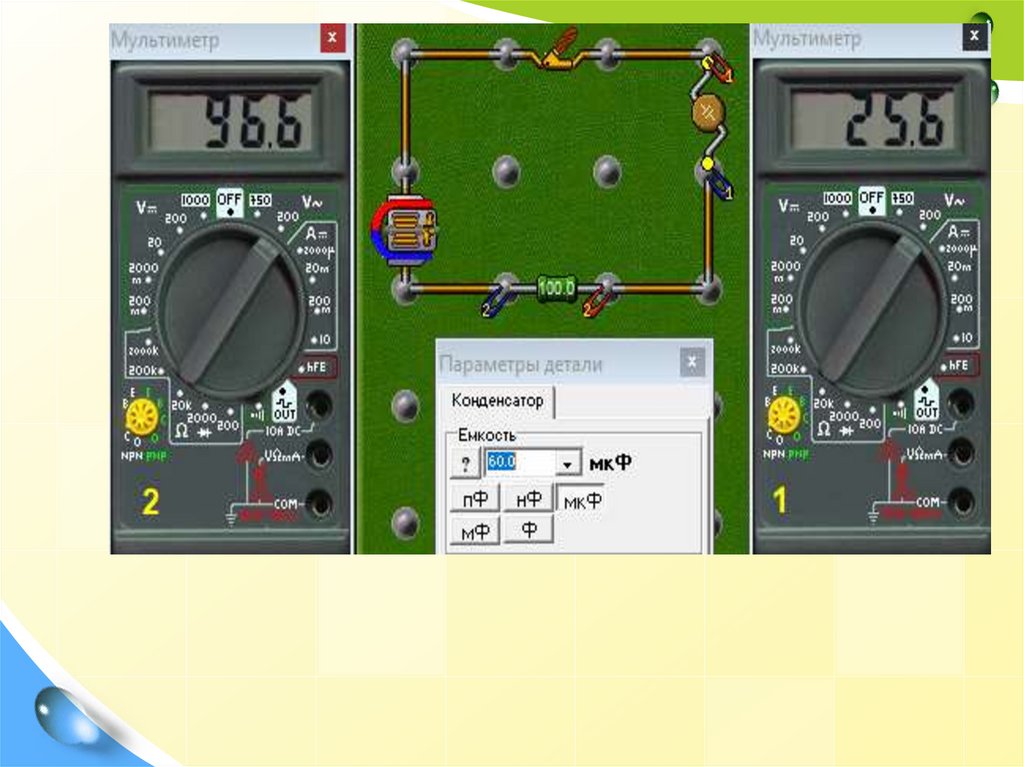Click the question mark help button
The height and width of the screenshot is (767, 1024).
[465, 464]
